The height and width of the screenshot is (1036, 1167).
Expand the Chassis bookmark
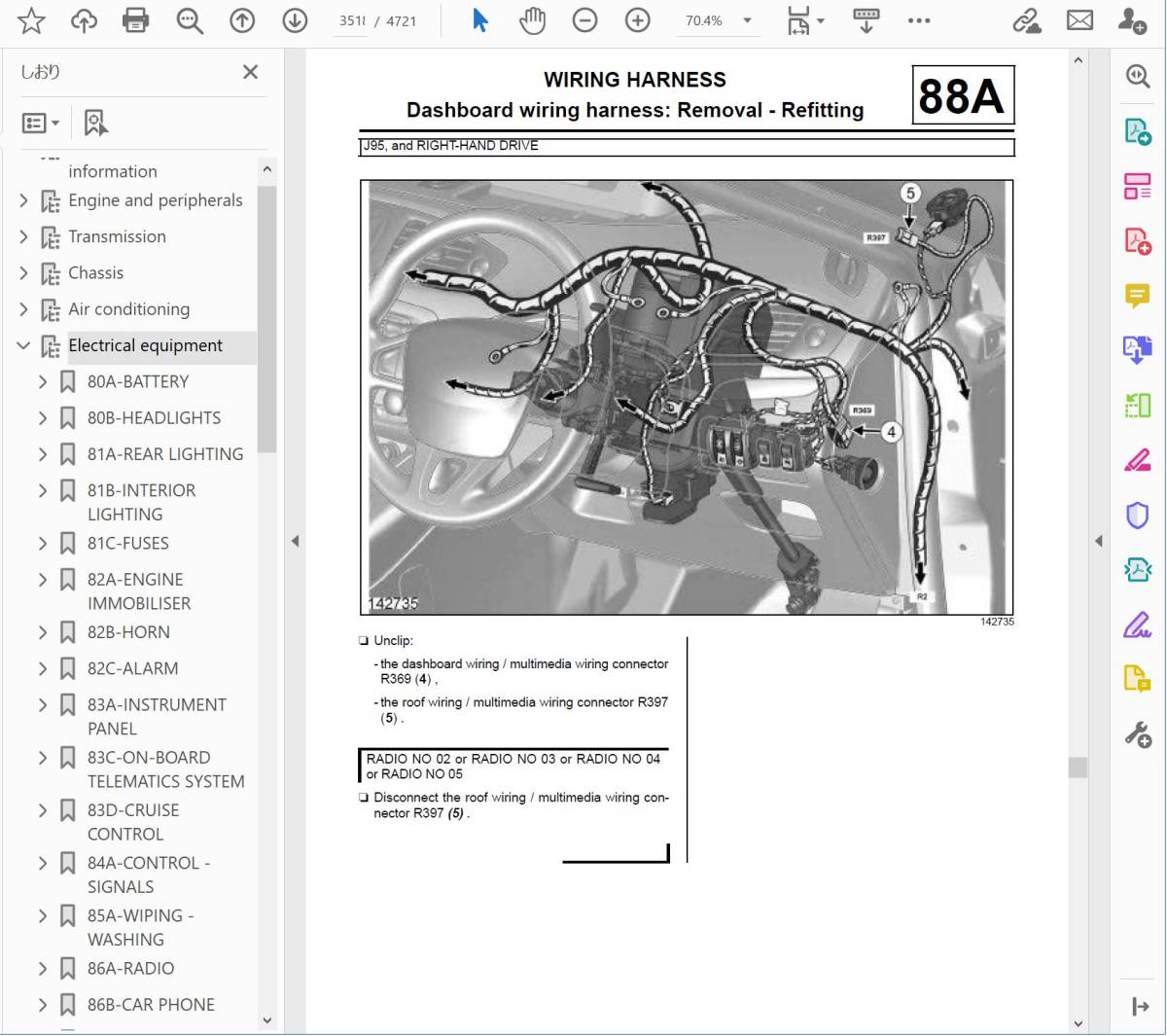pyautogui.click(x=23, y=273)
